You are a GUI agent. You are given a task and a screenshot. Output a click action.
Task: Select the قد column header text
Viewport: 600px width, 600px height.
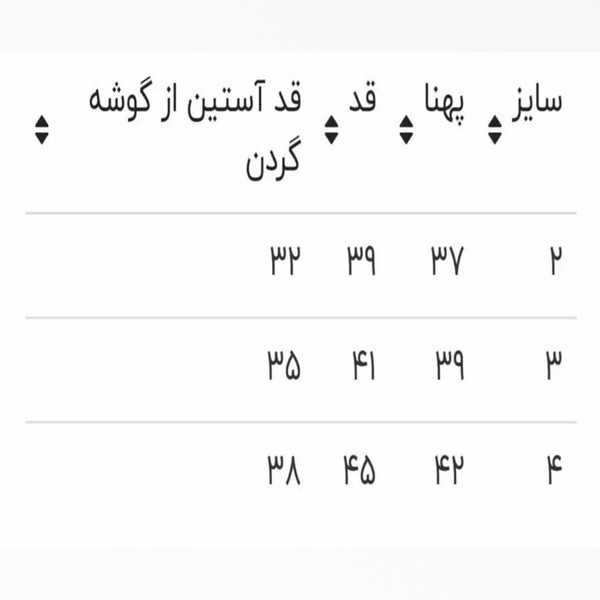[363, 98]
